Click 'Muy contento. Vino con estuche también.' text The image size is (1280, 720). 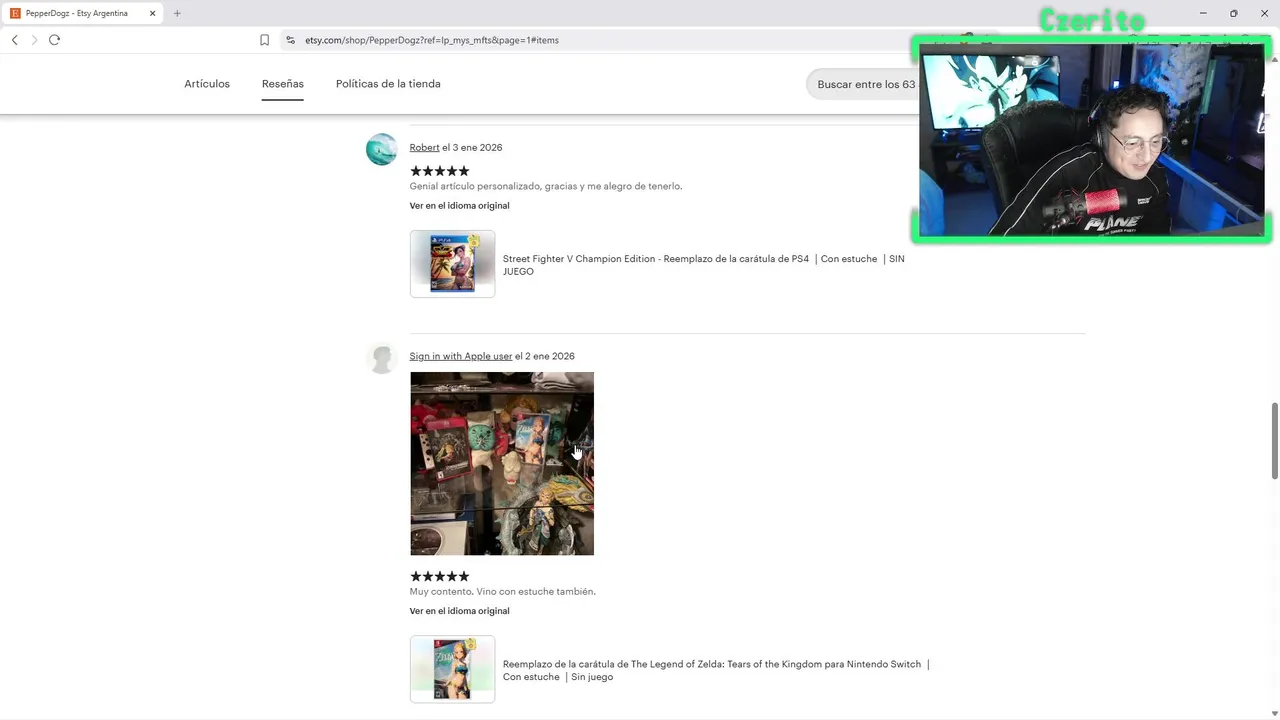[x=502, y=591]
